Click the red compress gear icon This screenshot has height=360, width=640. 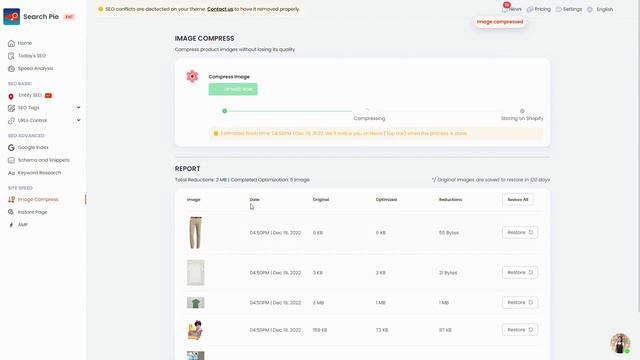pos(192,76)
